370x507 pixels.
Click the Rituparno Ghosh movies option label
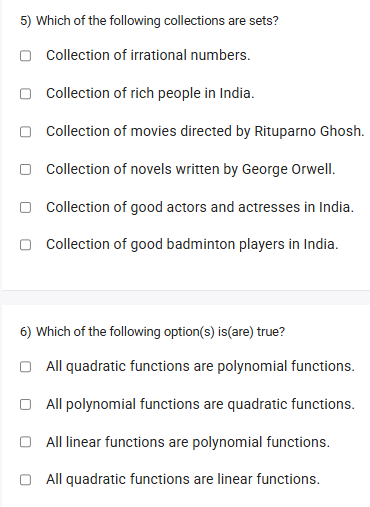pyautogui.click(x=205, y=131)
